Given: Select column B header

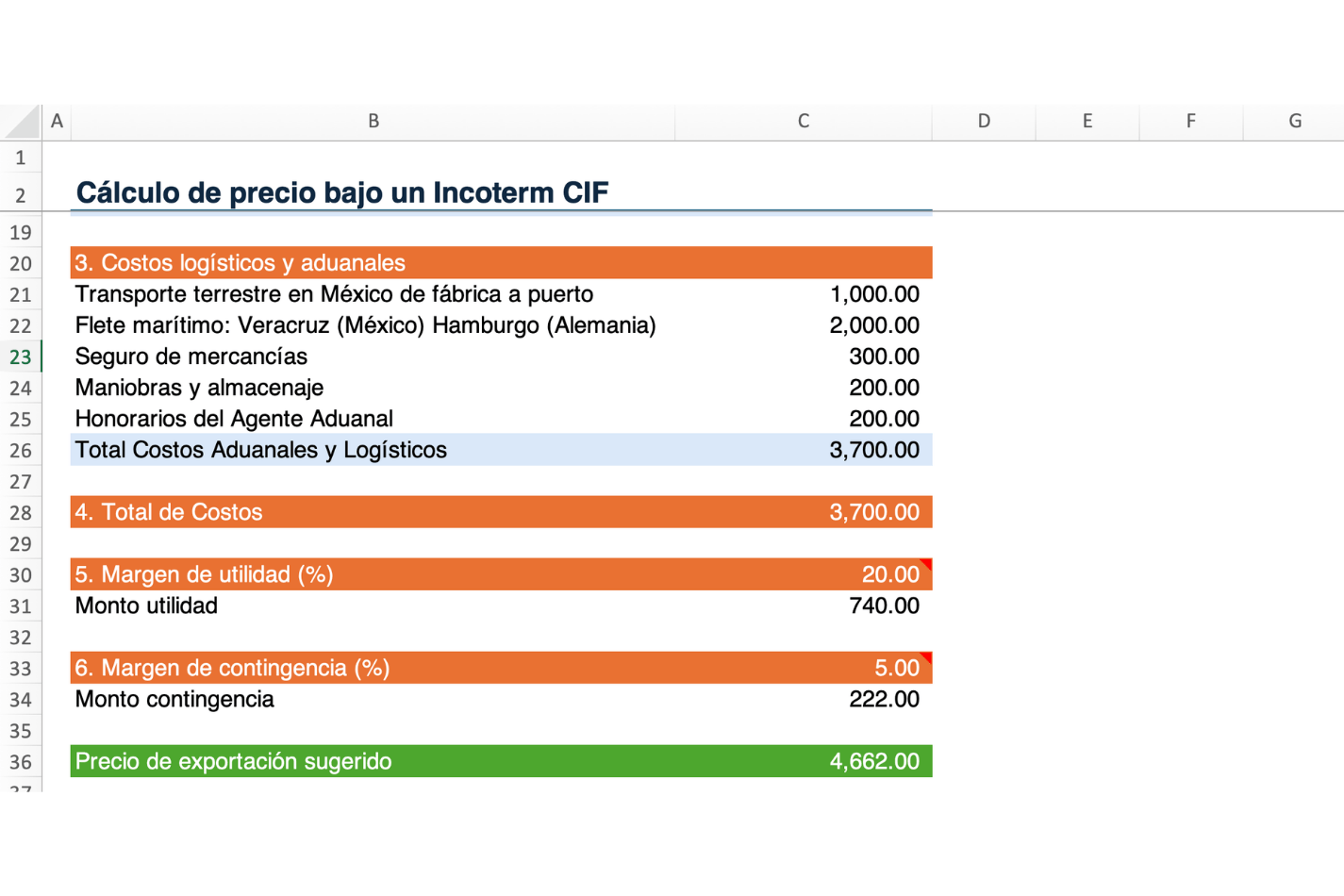Looking at the screenshot, I should click(x=373, y=122).
